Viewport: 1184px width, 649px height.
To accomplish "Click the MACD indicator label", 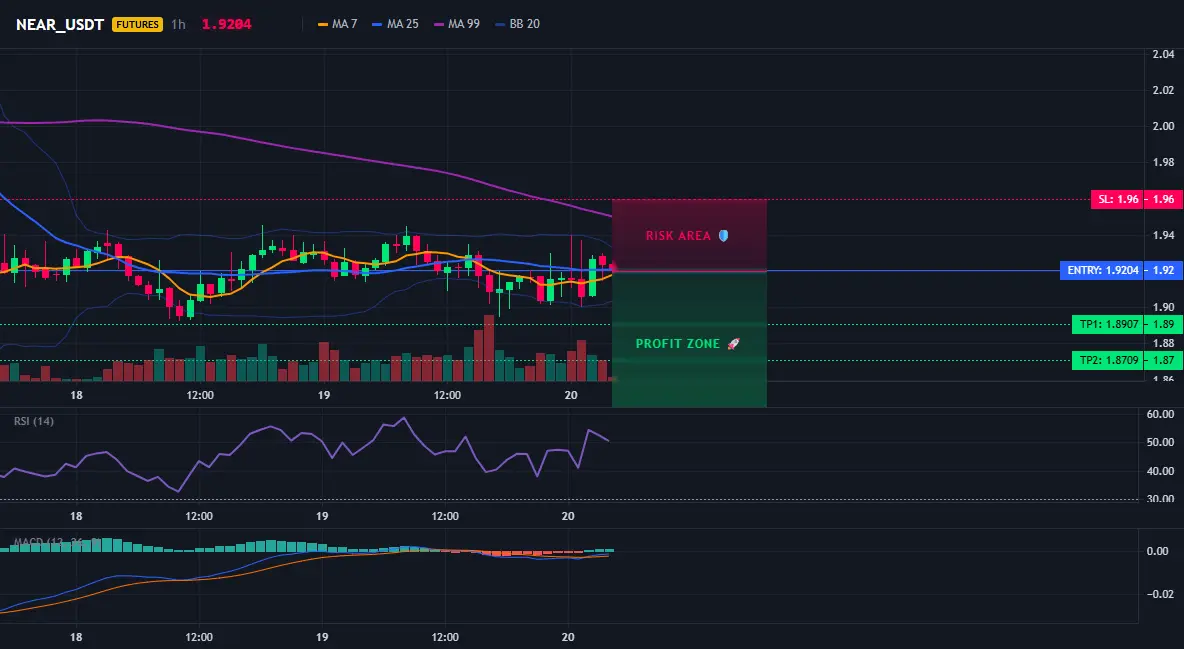I will point(57,542).
